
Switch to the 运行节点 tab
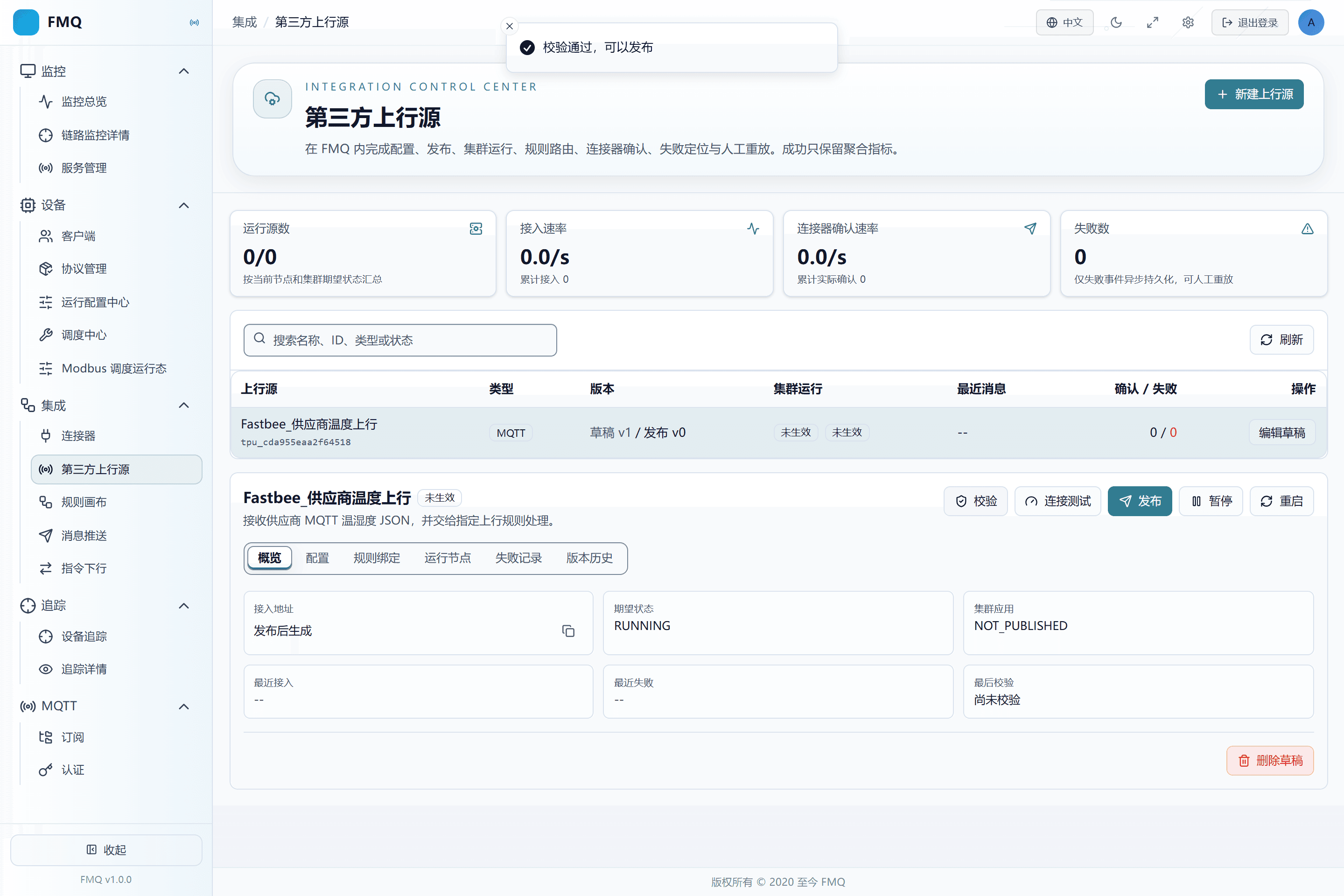coord(448,558)
